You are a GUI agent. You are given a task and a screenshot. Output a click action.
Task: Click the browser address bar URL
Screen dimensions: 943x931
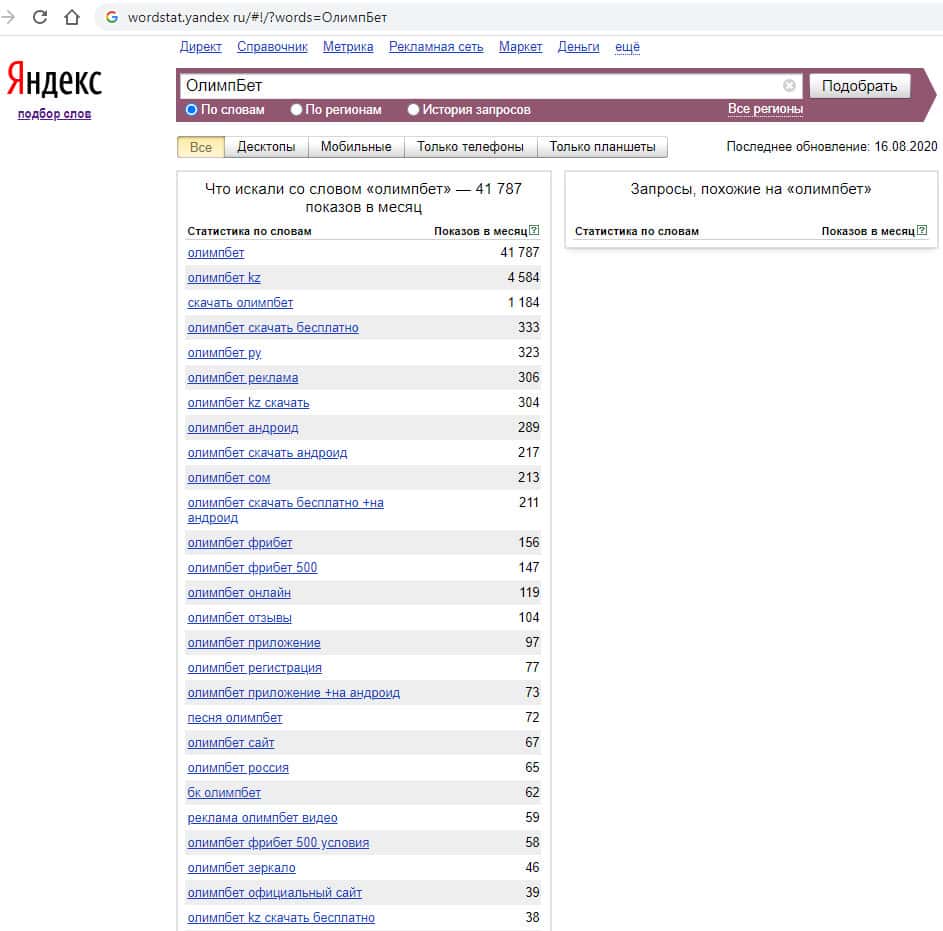(257, 17)
